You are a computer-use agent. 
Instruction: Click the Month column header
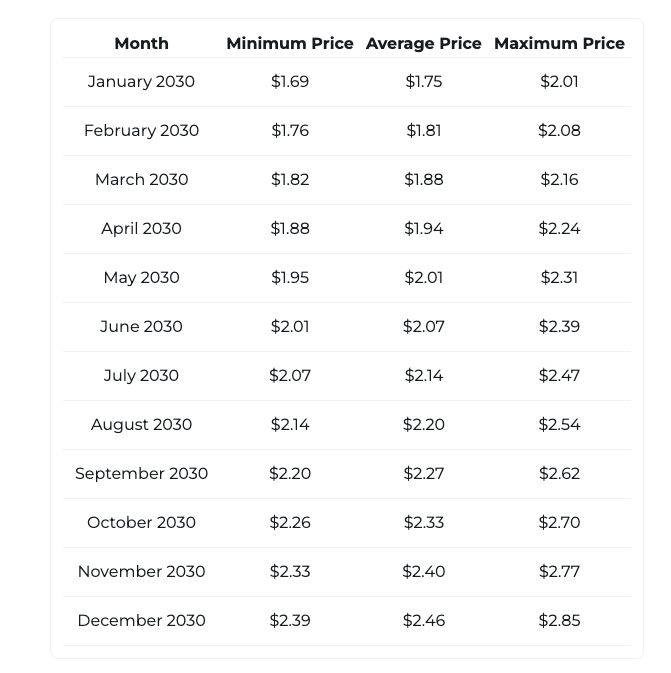(x=141, y=43)
